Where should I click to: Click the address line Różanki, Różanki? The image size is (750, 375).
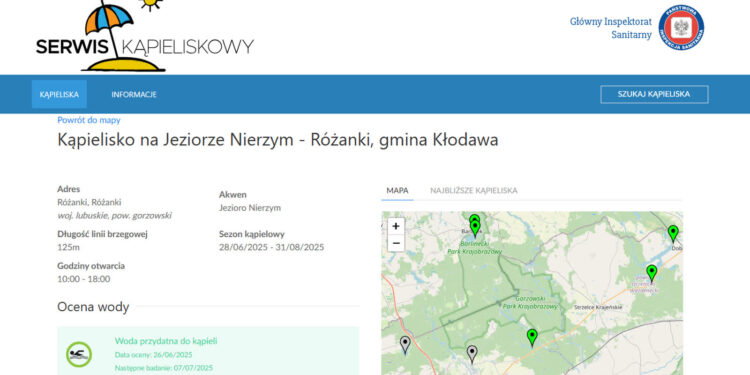89,202
